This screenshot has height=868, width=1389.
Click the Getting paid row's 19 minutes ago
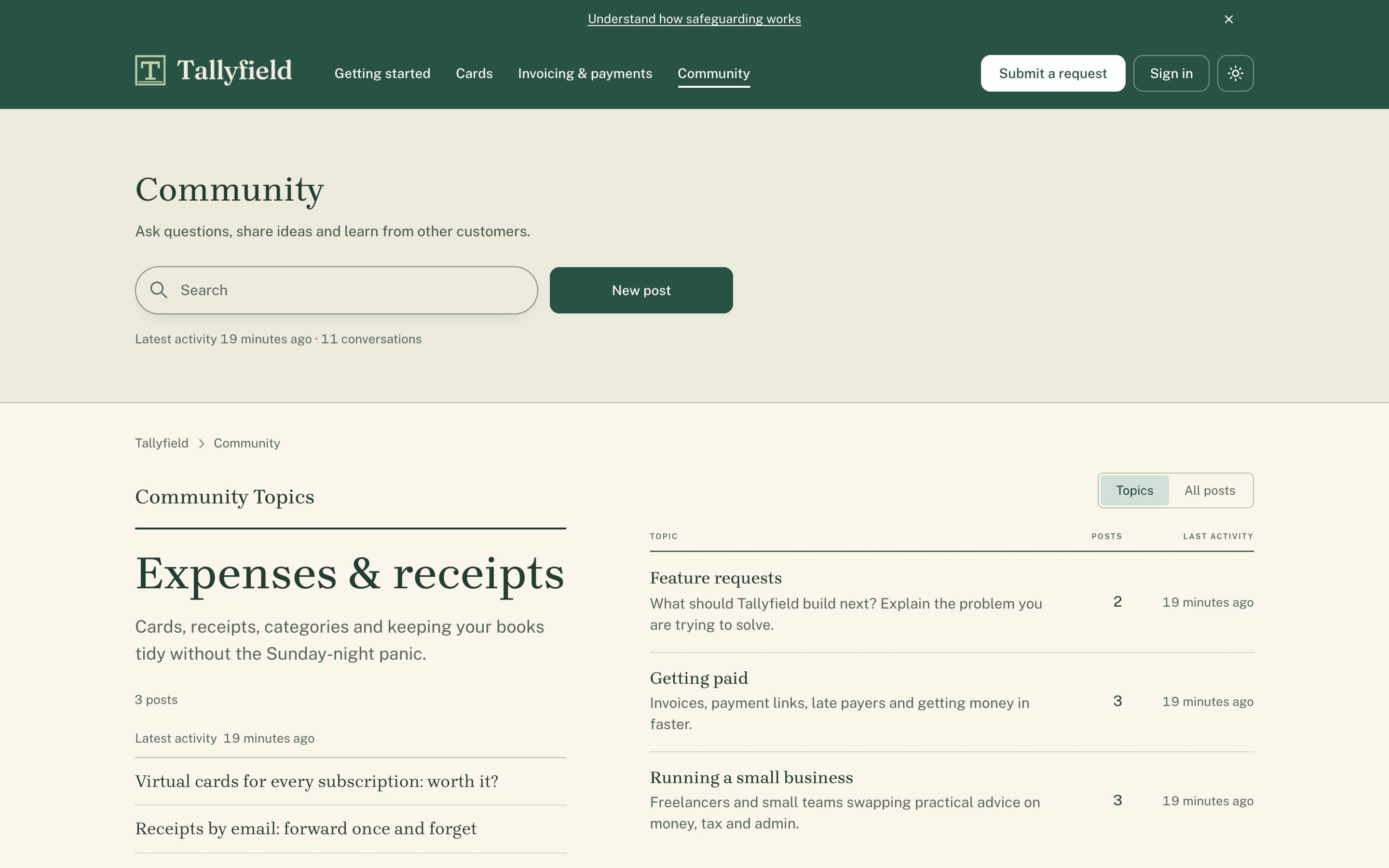[x=1208, y=702]
